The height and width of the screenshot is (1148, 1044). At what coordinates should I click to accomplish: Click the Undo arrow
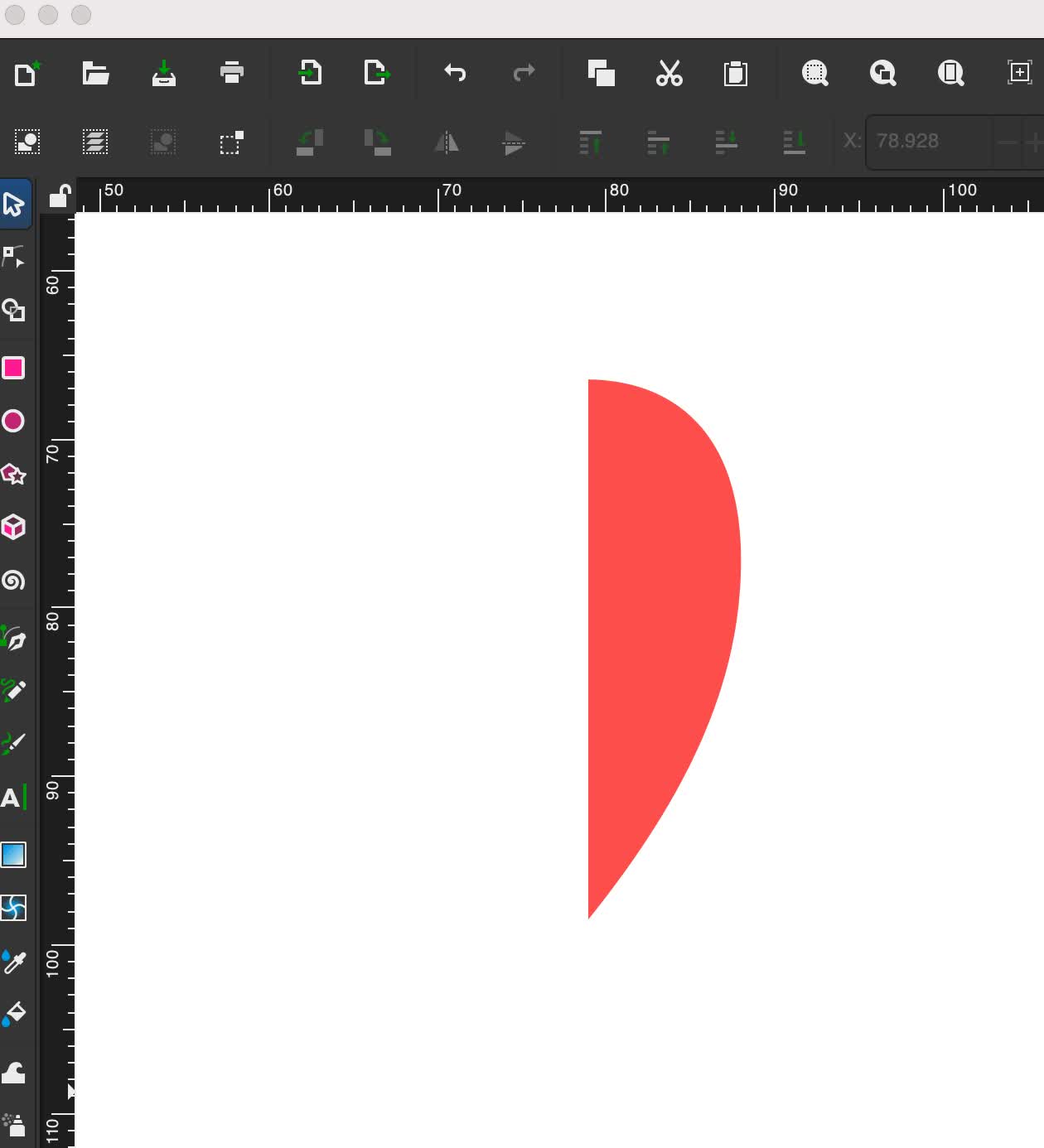point(455,73)
